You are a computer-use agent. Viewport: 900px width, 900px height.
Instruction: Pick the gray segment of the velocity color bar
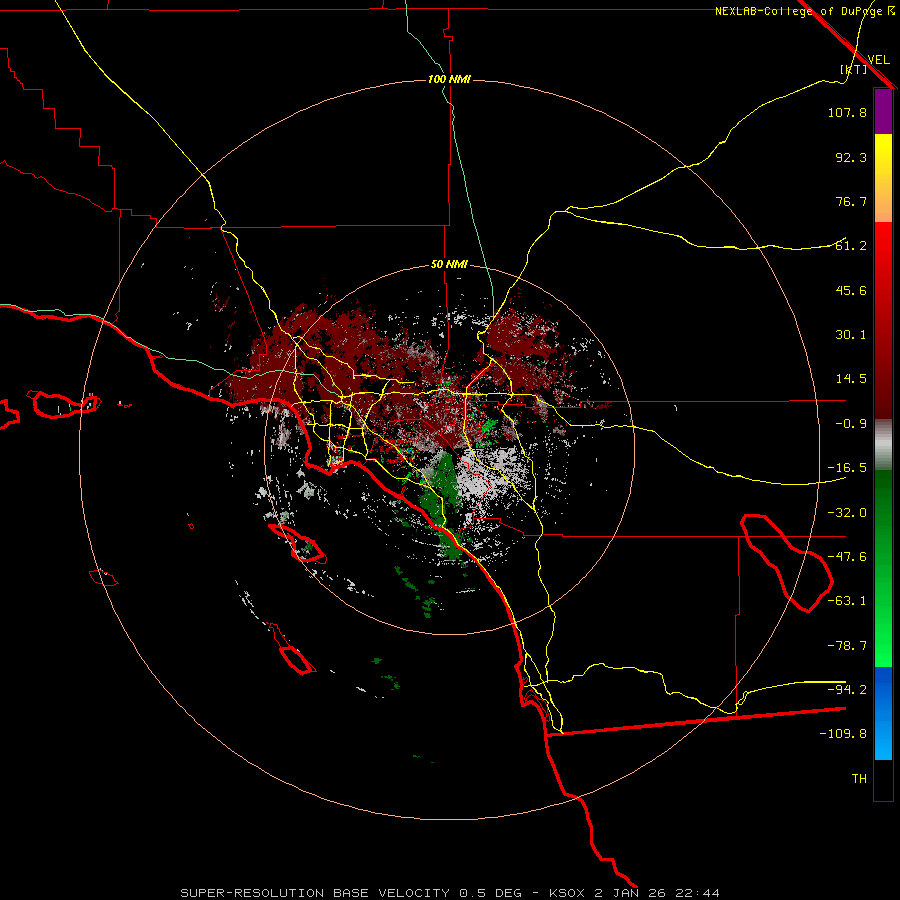tap(883, 445)
